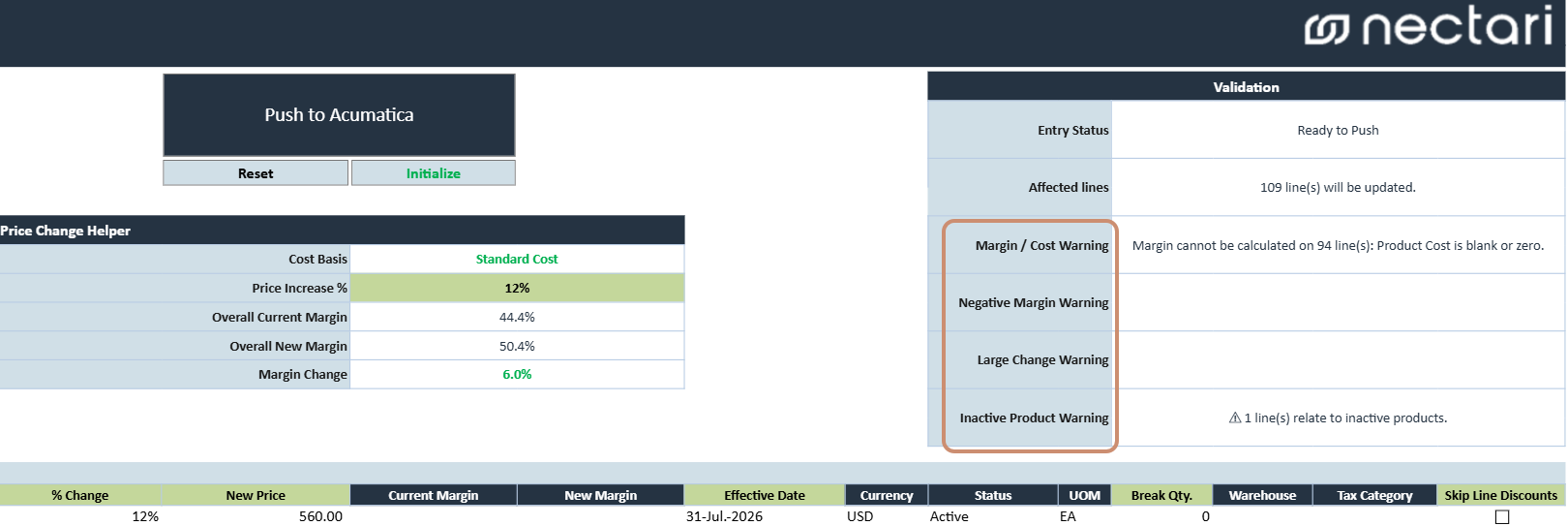1568x526 pixels.
Task: Click the Skip Line Discounts column header
Action: tap(1501, 495)
